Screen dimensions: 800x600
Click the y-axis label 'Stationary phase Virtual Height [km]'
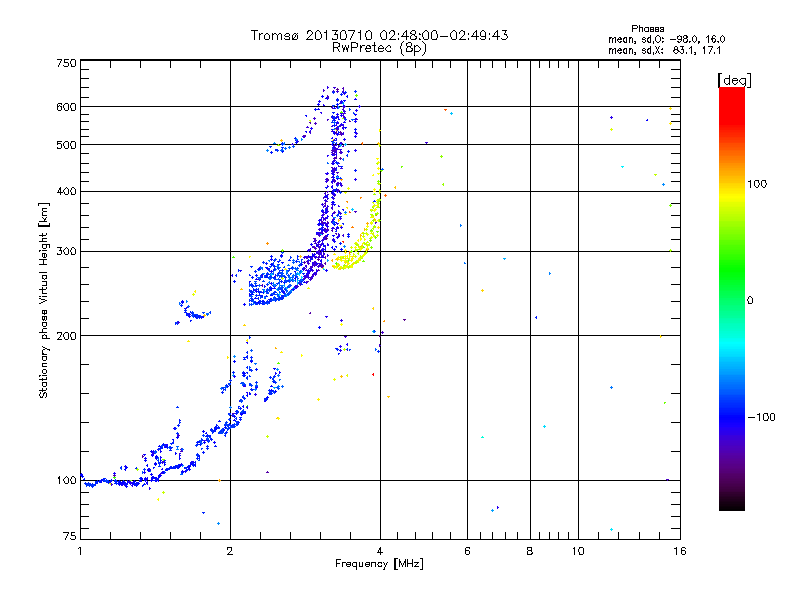43,300
